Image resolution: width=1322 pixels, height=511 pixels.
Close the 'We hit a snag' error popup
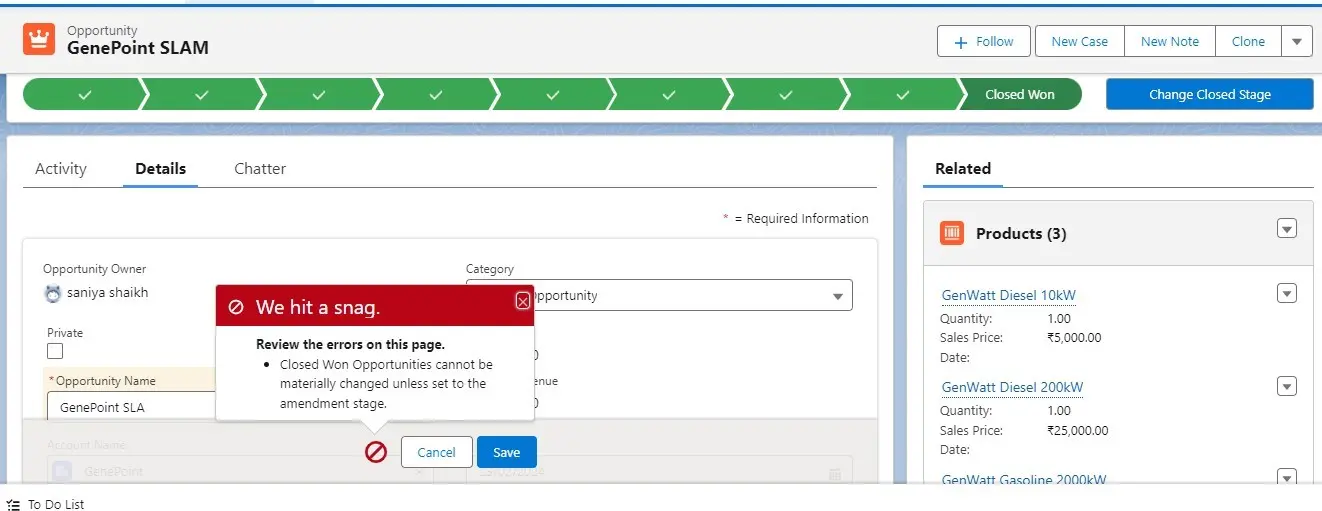(x=522, y=301)
